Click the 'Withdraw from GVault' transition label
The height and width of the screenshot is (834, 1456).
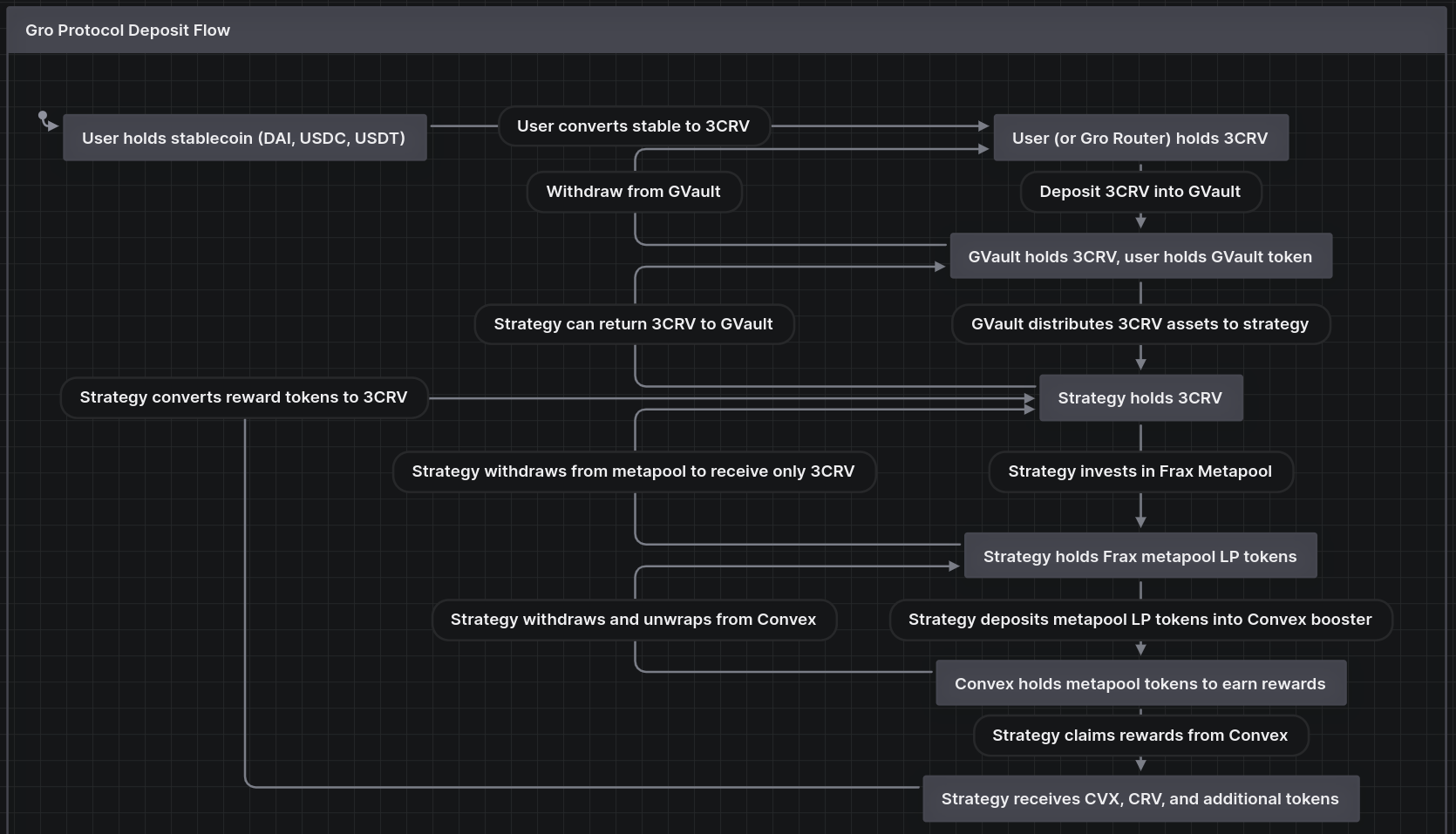pos(634,192)
